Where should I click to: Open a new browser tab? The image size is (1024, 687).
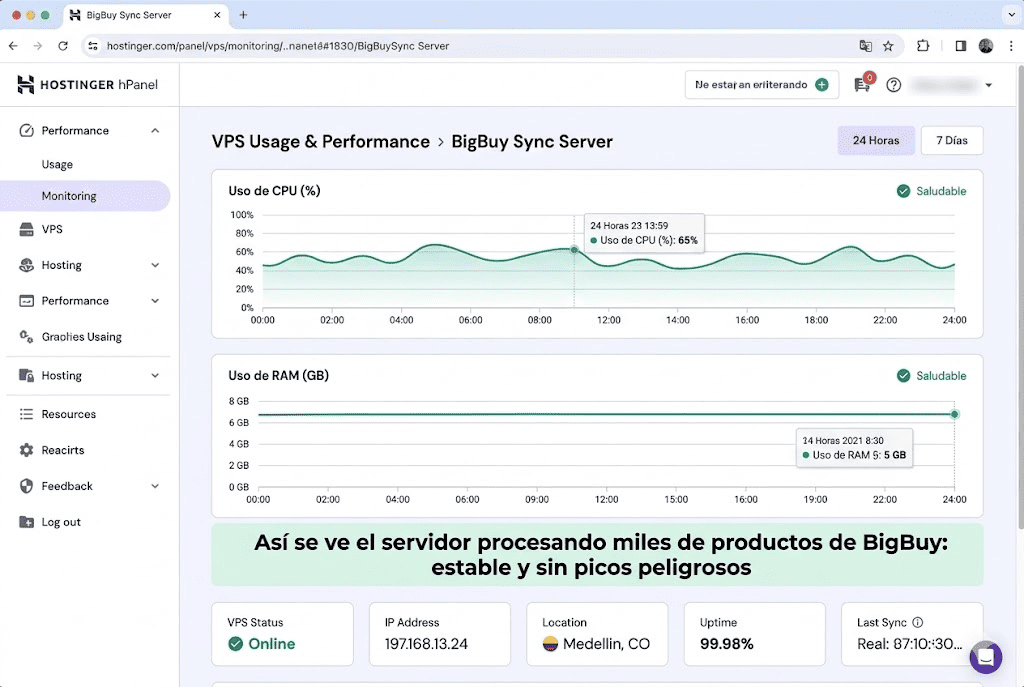point(243,14)
